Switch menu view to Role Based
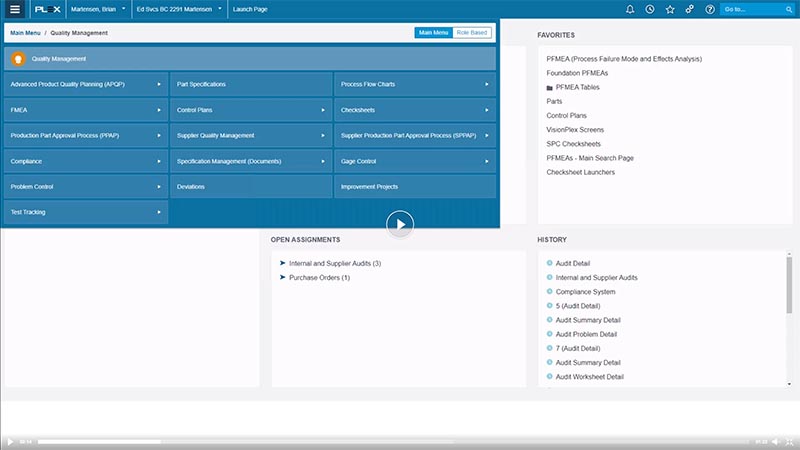This screenshot has height=450, width=800. [x=472, y=33]
